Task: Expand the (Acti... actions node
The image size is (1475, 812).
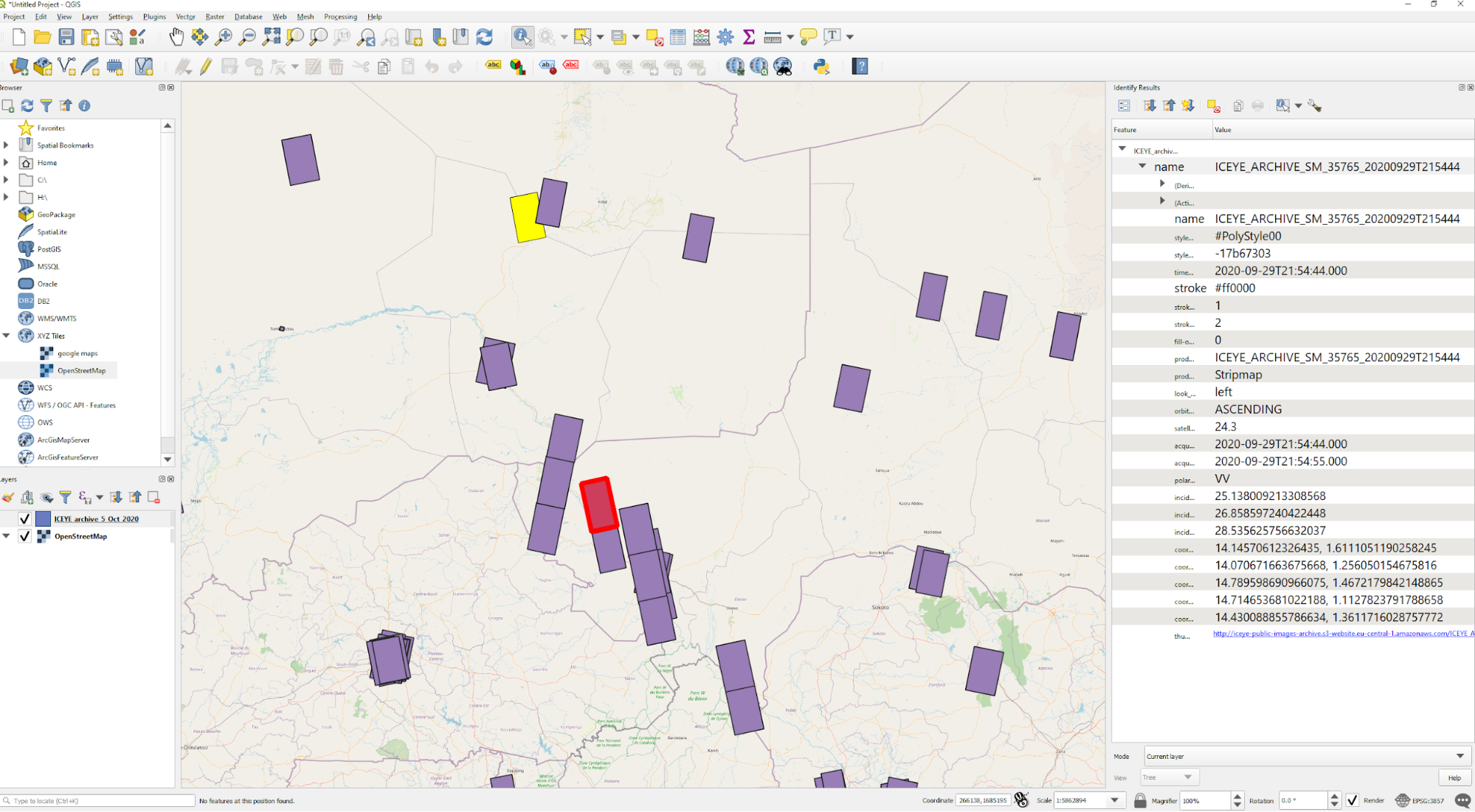Action: [x=1162, y=201]
